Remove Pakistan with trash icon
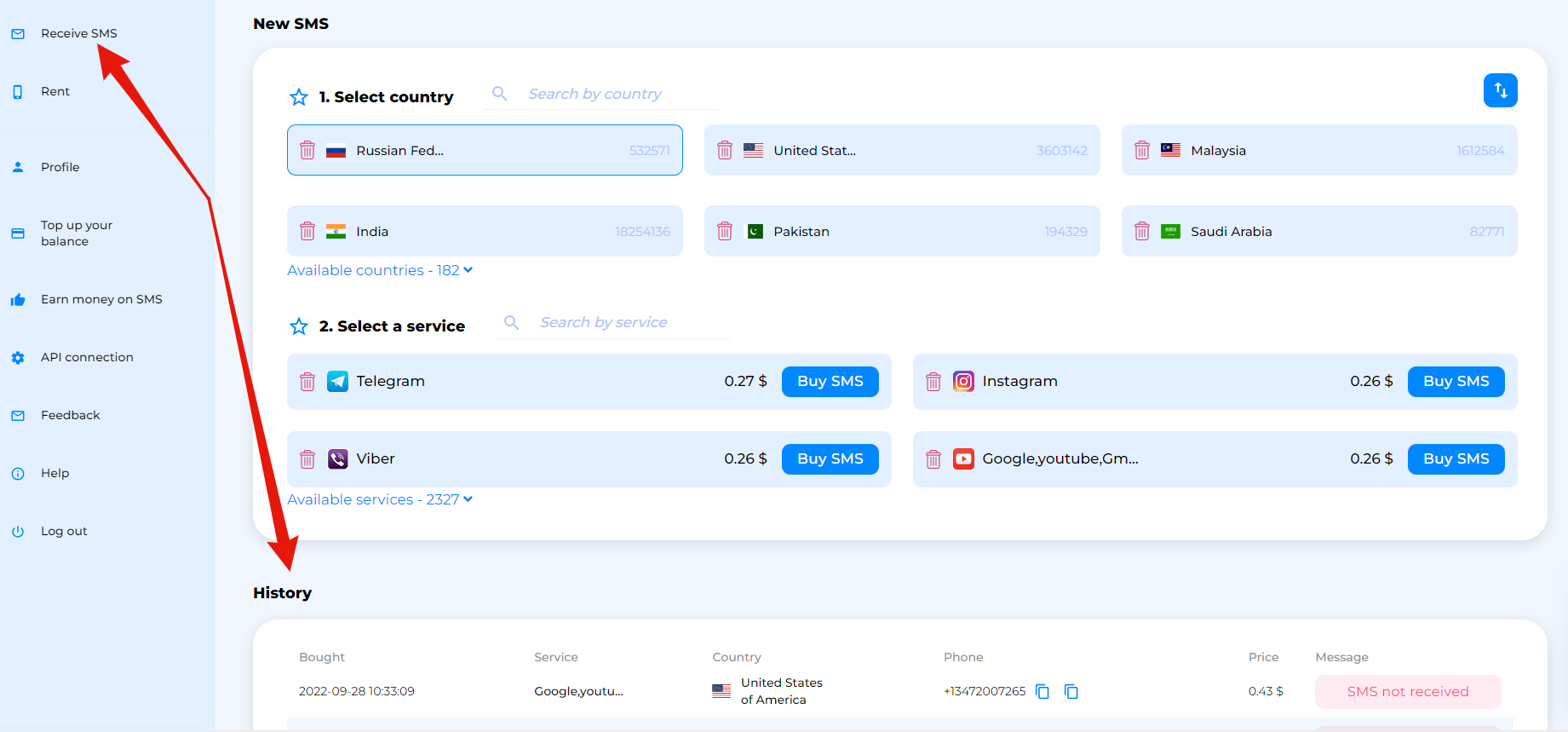This screenshot has width=1568, height=732. pos(725,231)
